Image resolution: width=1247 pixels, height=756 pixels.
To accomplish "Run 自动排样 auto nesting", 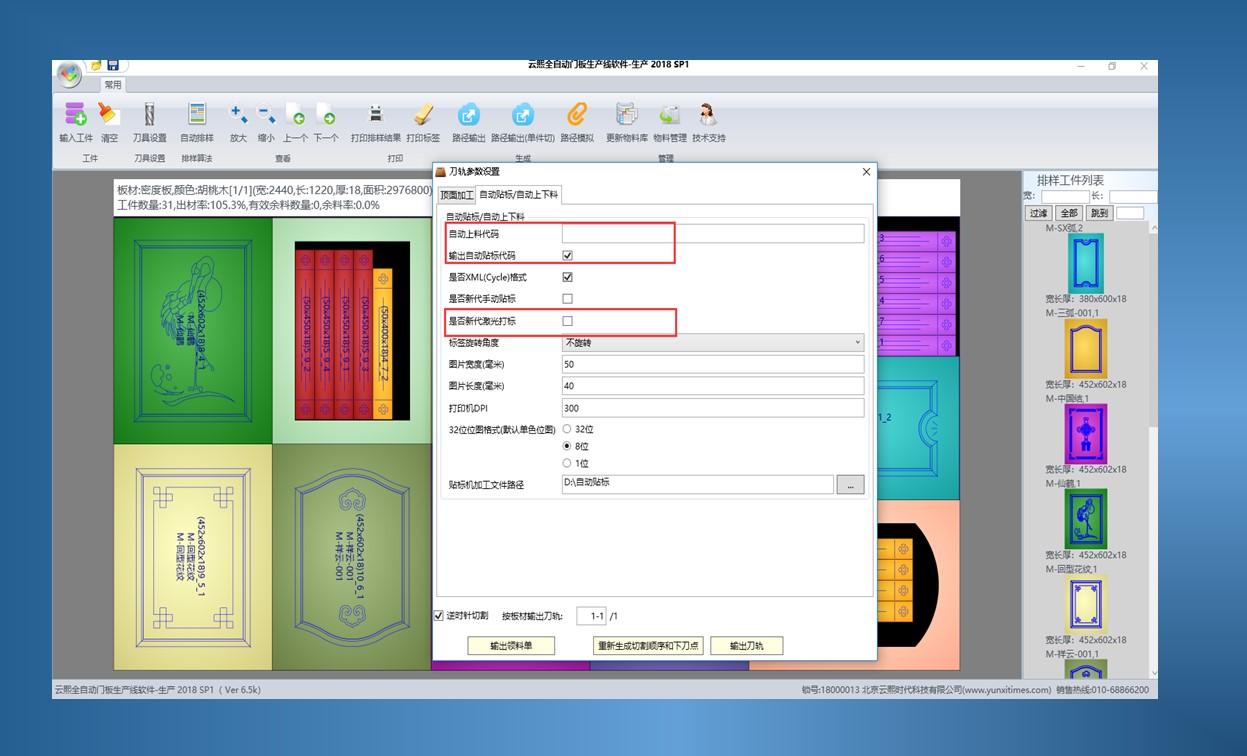I will [197, 115].
